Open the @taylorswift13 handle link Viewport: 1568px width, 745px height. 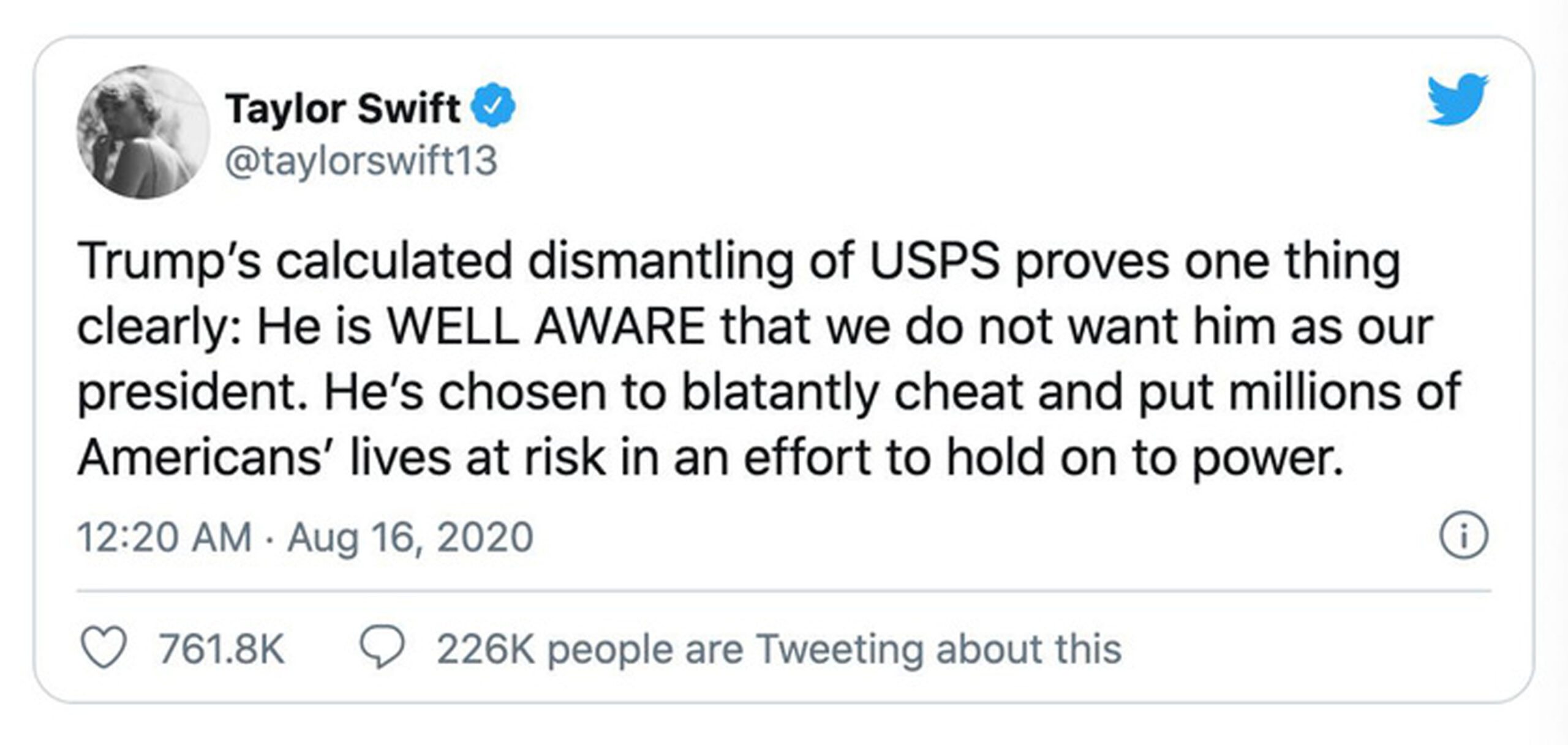pos(361,161)
